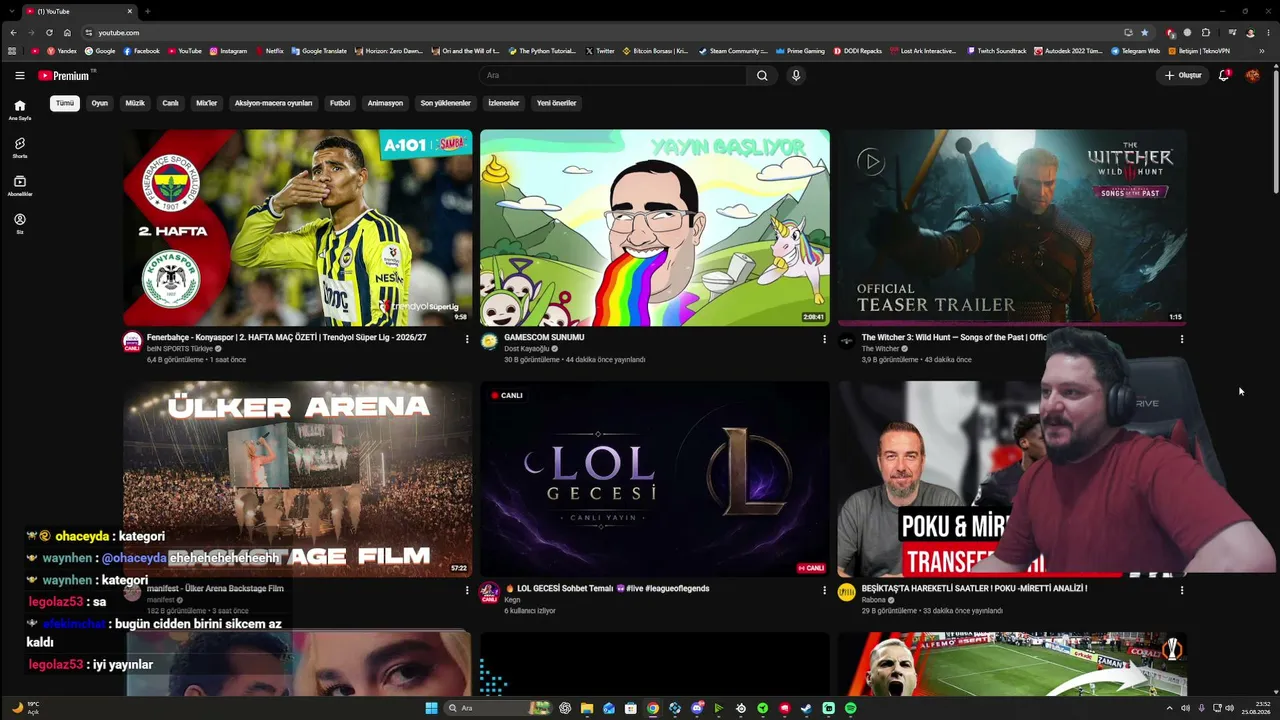The height and width of the screenshot is (720, 1280).
Task: Open the Telegram Web bookmark
Action: point(1135,51)
